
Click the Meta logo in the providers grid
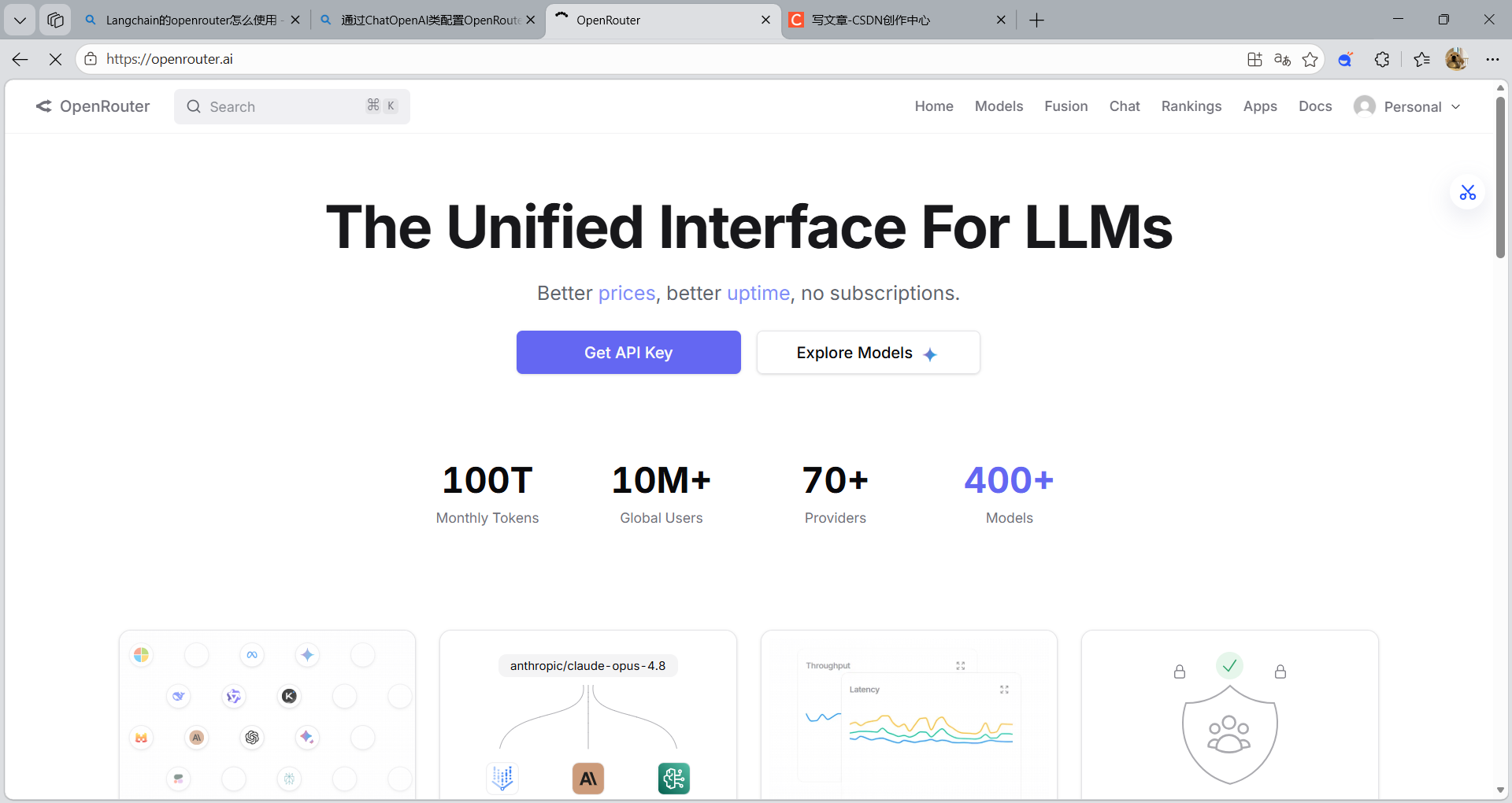(x=252, y=655)
